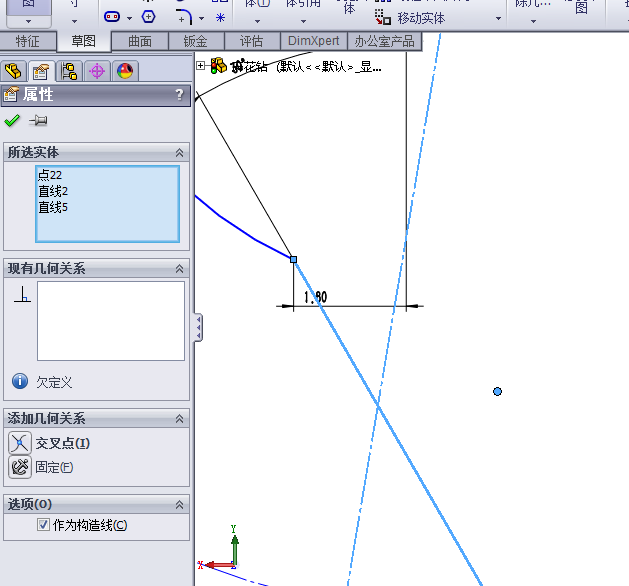Select 直线2 in the selected entities list

click(53, 191)
